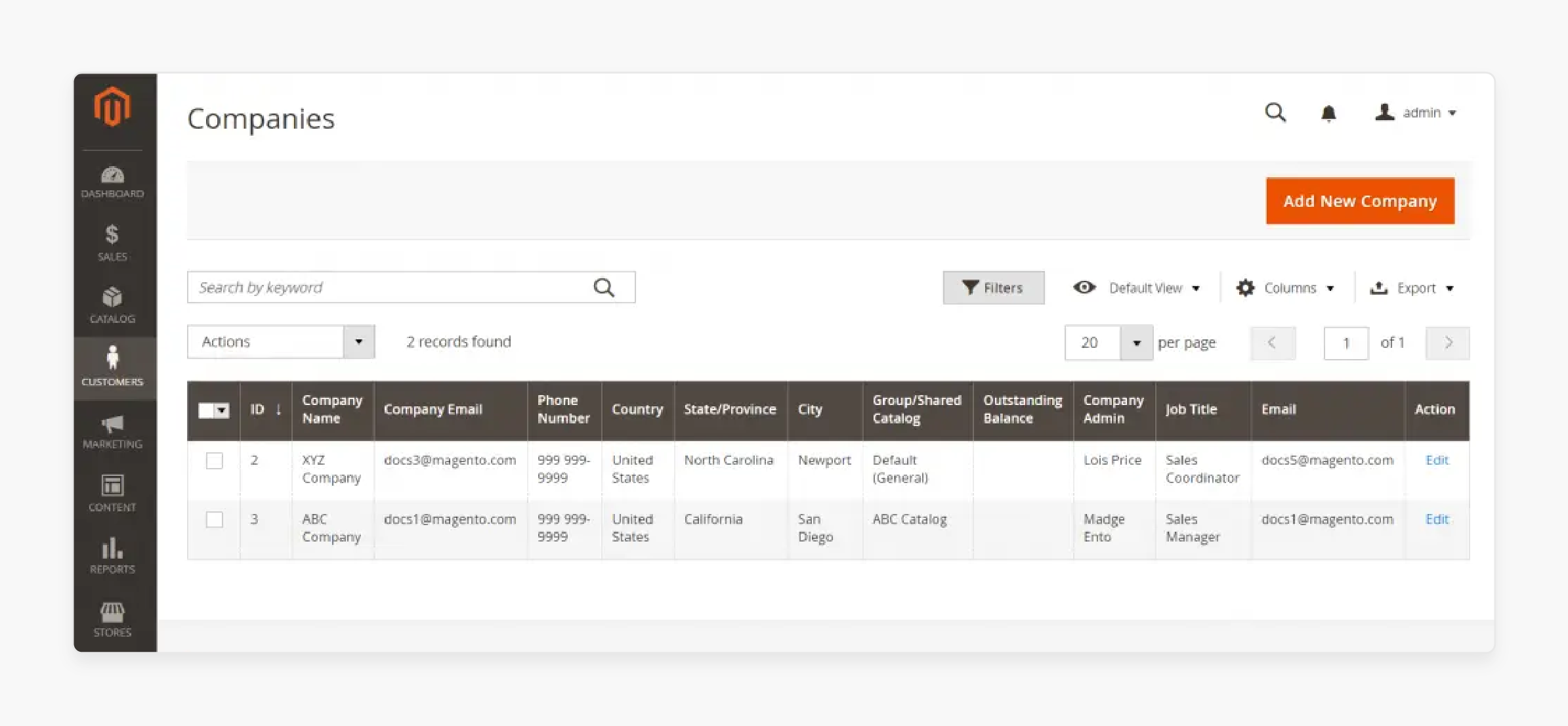
Task: Open the per page count dropdown arrow
Action: coord(1137,343)
